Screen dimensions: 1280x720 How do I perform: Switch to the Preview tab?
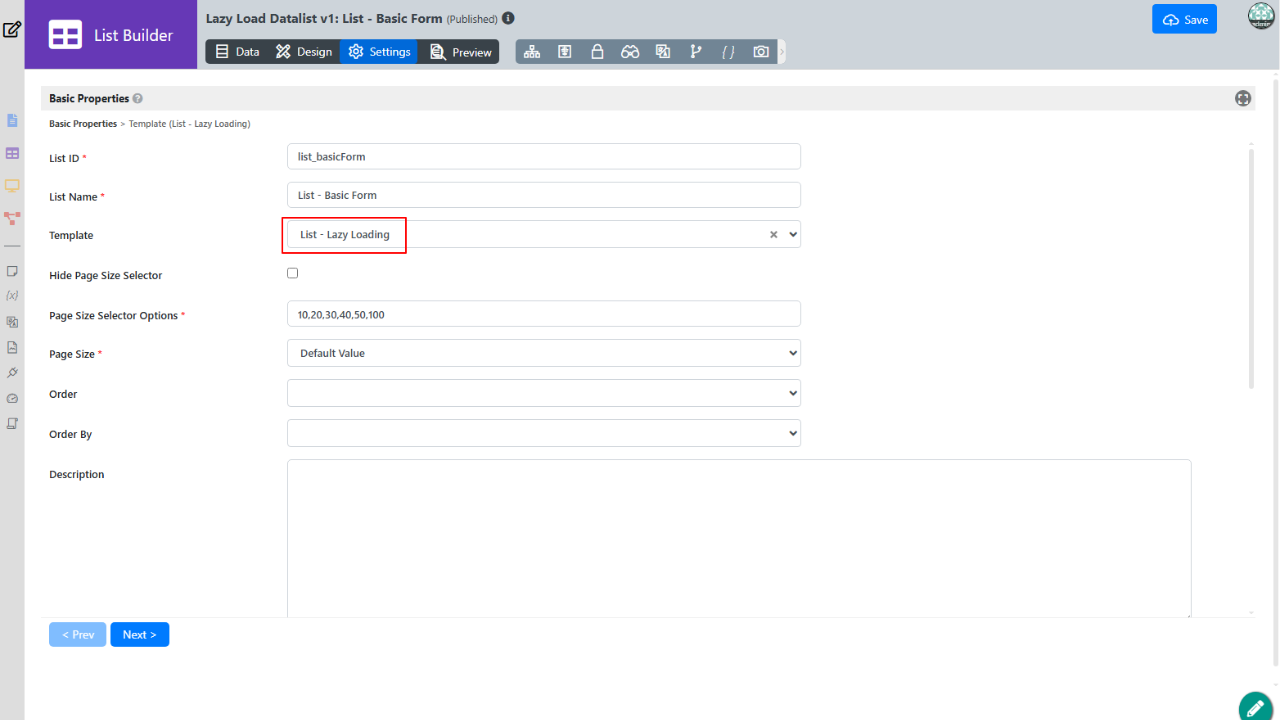pyautogui.click(x=461, y=52)
